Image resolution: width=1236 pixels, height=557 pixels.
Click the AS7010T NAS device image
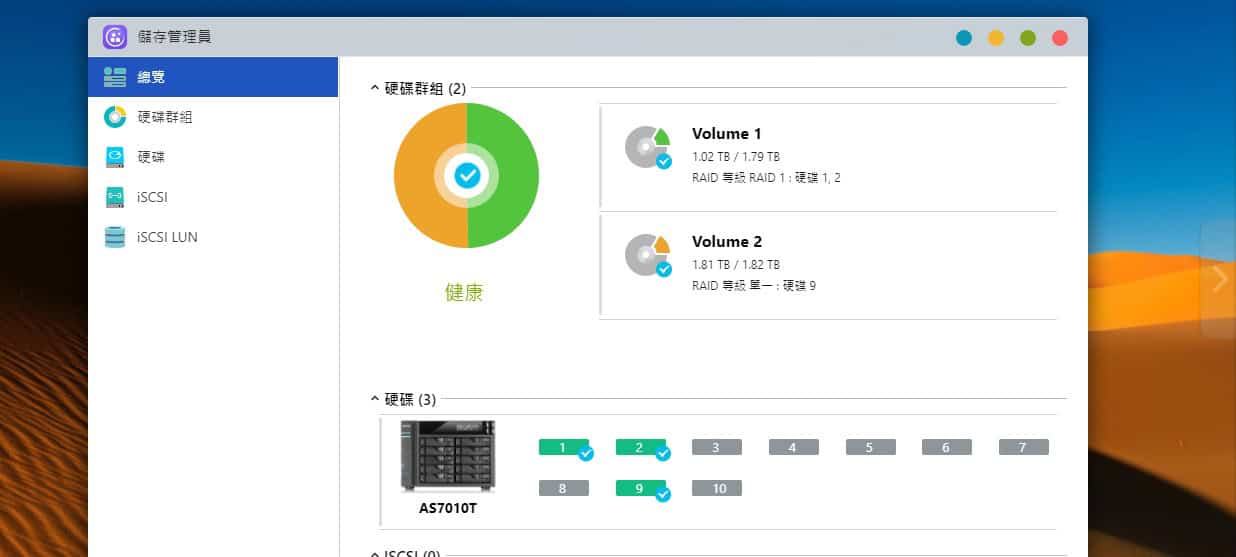pos(447,456)
